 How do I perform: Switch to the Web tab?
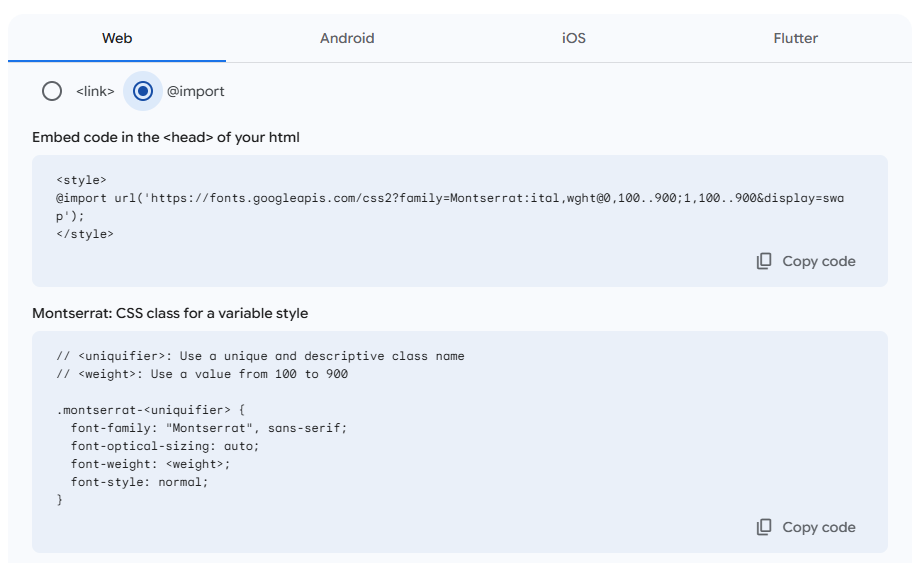pos(117,38)
